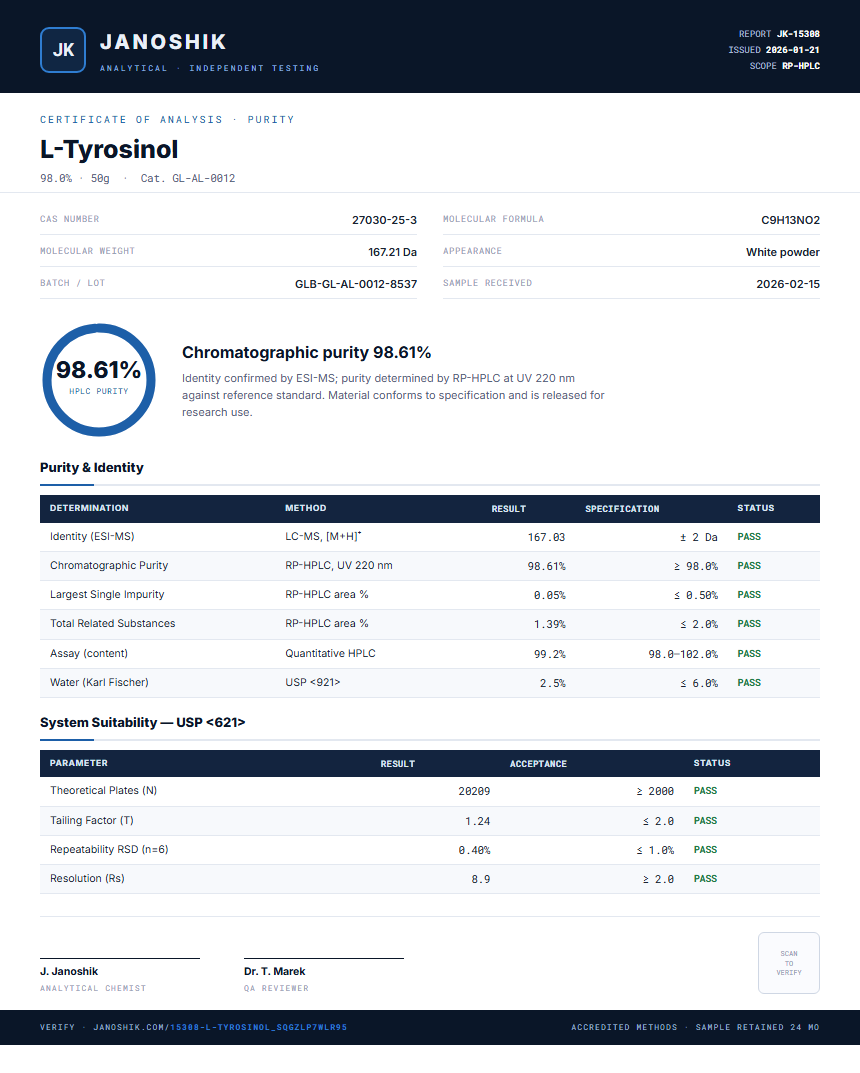The width and height of the screenshot is (860, 1073).
Task: Click the Scan to Verify QR box
Action: pyautogui.click(x=788, y=963)
